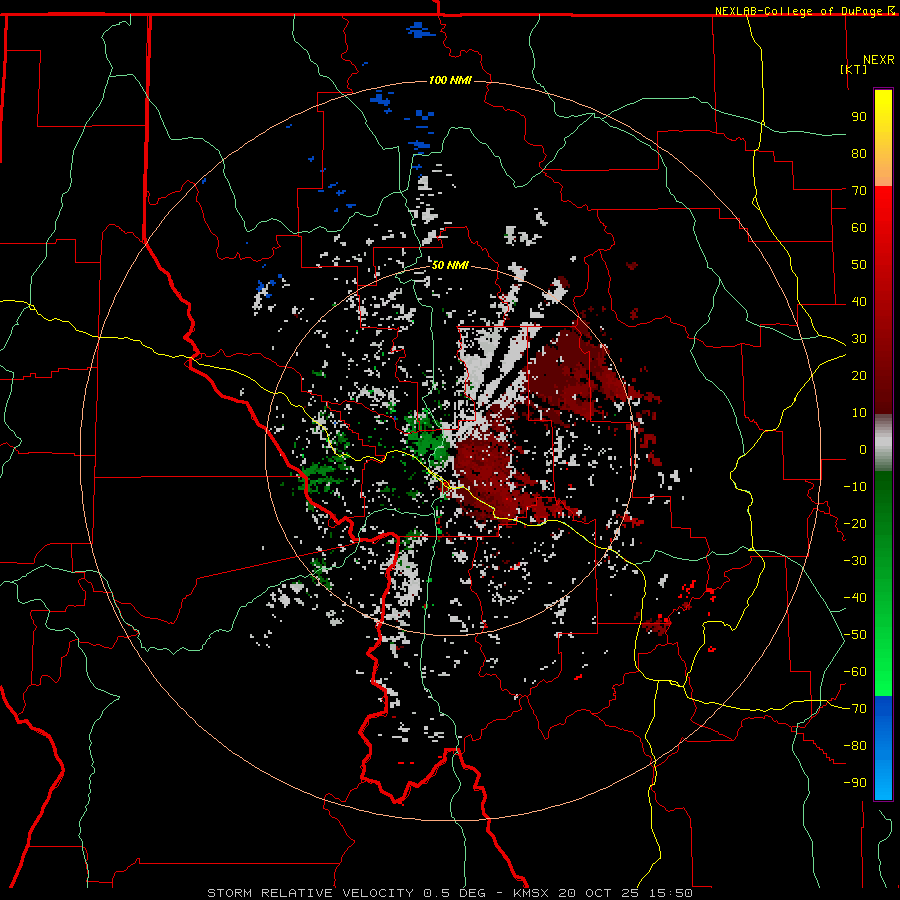Click the -70 value on the scale
The width and height of the screenshot is (900, 900).
point(855,709)
